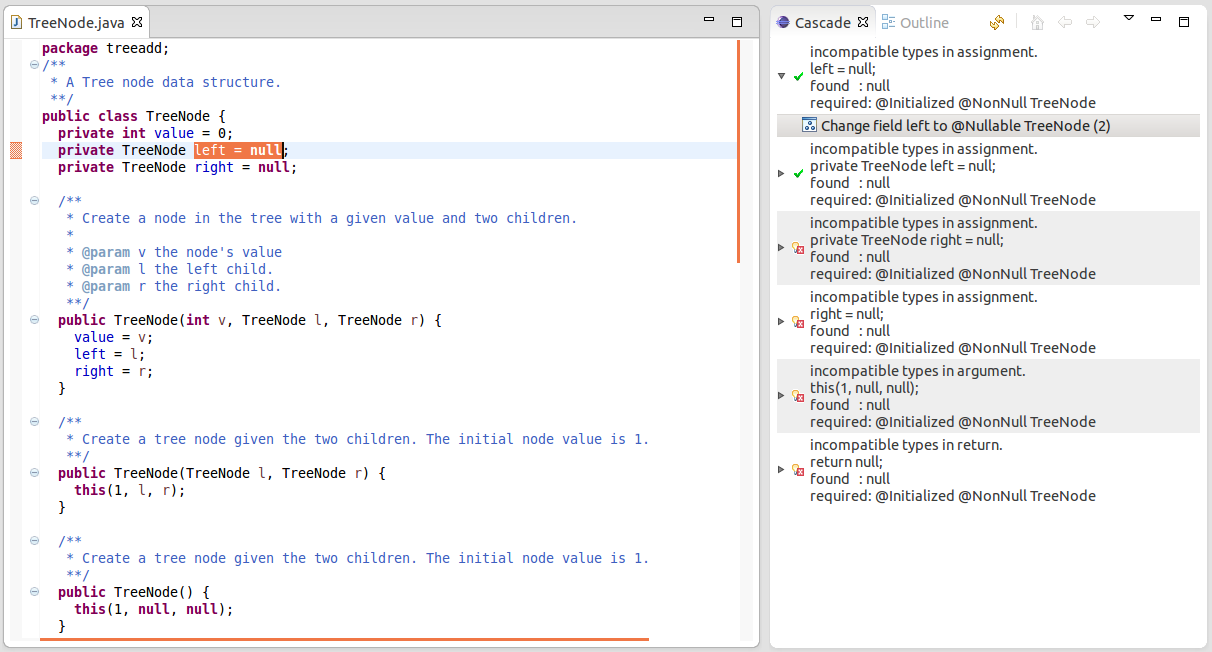The width and height of the screenshot is (1212, 652).
Task: Minimize the Cascade view panel
Action: pyautogui.click(x=1156, y=19)
